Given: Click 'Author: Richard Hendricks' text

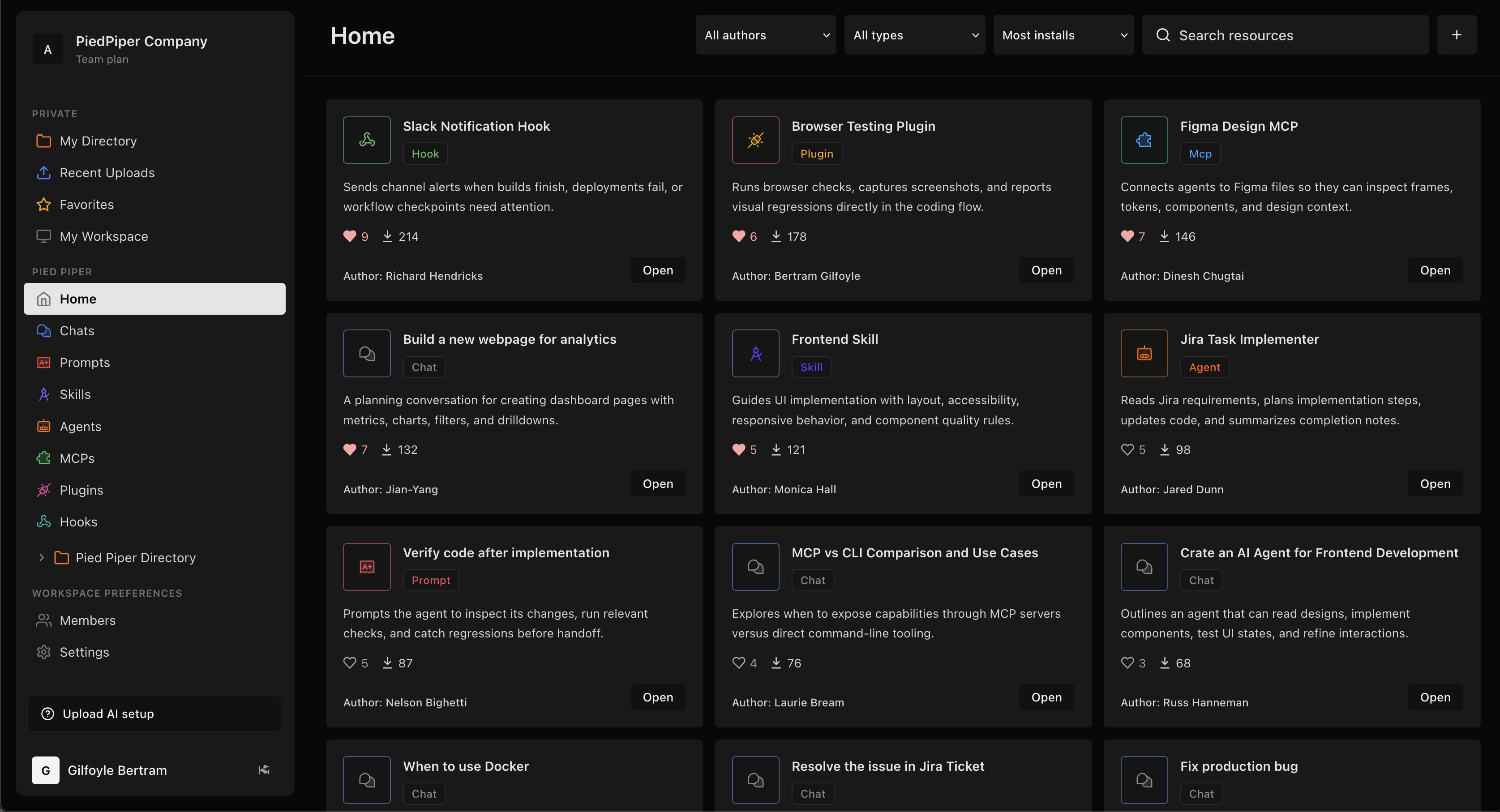Looking at the screenshot, I should click(x=413, y=276).
